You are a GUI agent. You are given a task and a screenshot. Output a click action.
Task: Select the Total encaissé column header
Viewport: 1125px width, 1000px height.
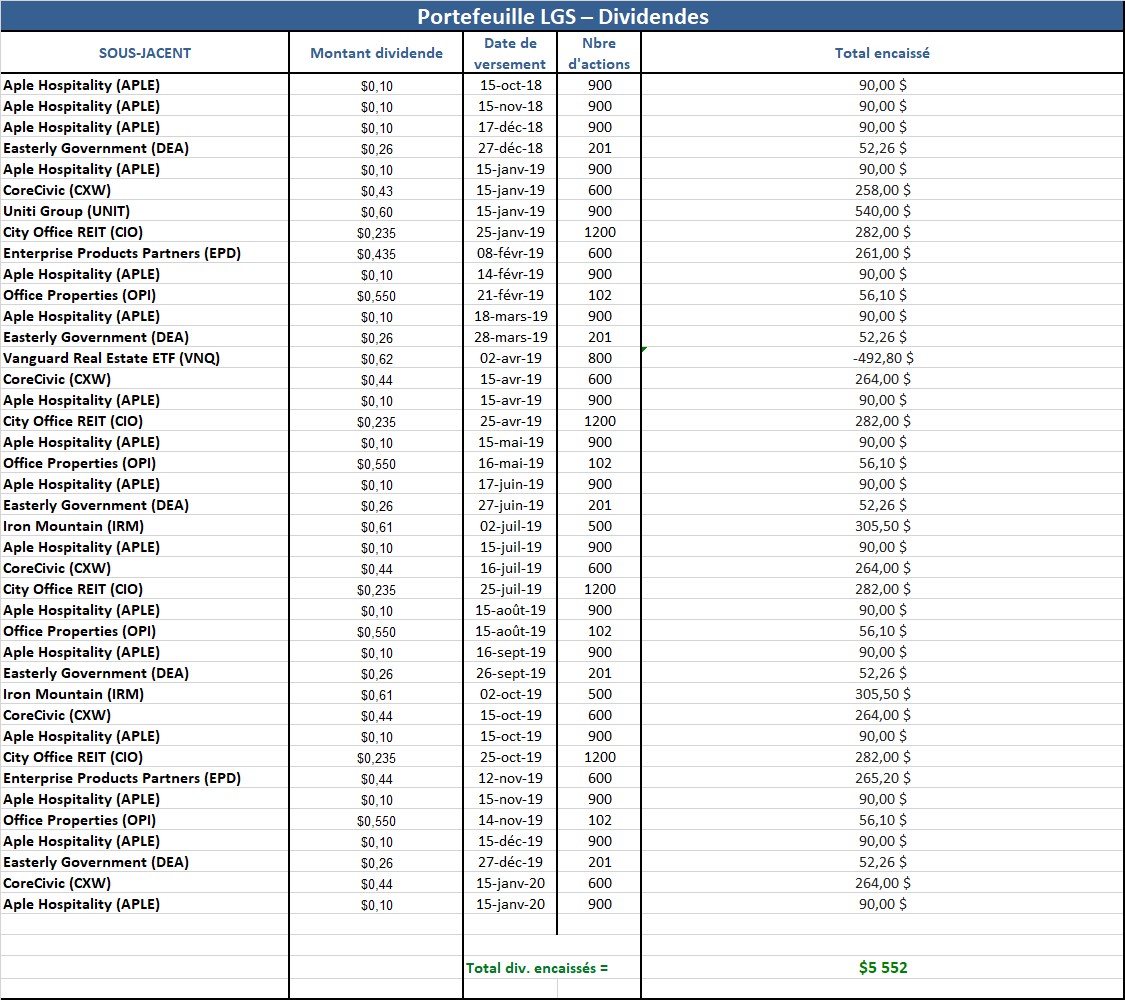[882, 53]
